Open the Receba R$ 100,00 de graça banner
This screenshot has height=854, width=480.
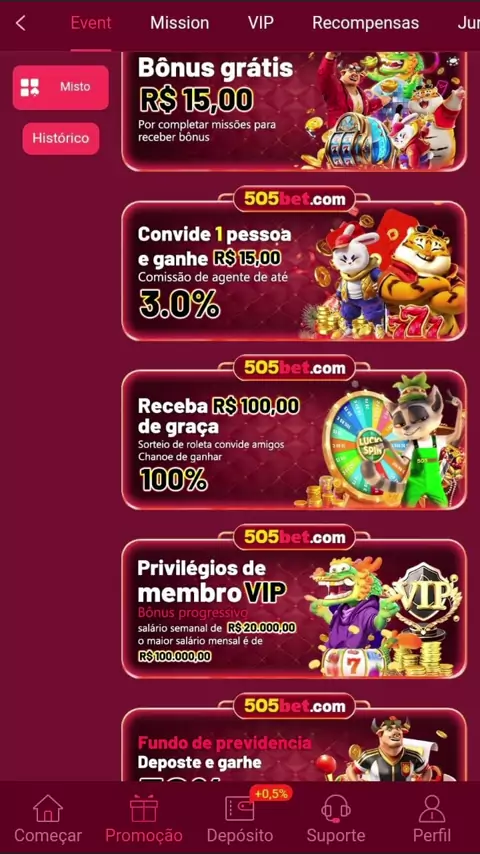[294, 440]
